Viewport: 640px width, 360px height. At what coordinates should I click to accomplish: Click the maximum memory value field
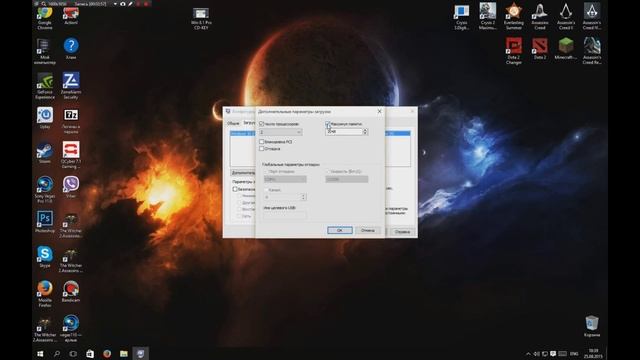click(x=344, y=131)
